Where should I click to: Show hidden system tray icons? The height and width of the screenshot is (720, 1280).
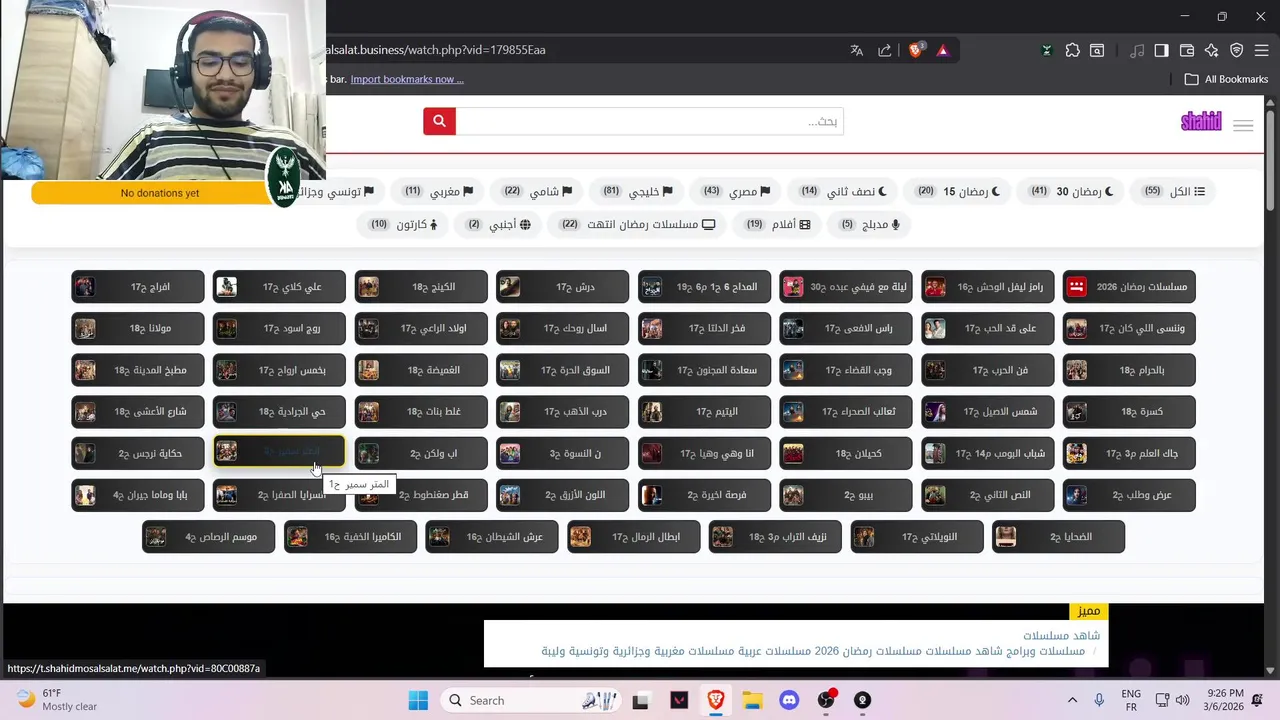pyautogui.click(x=1072, y=700)
